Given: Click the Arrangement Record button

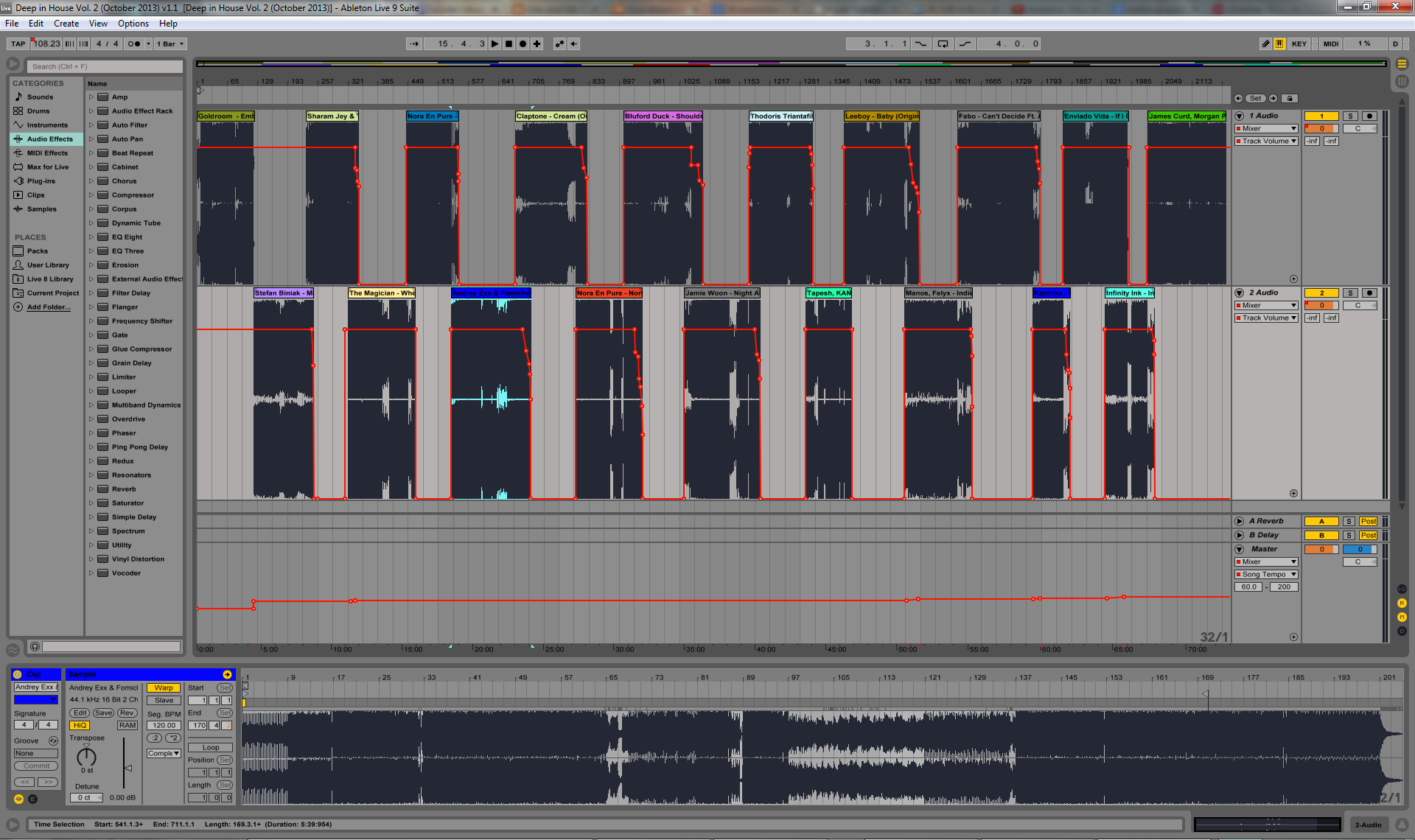Looking at the screenshot, I should click(523, 44).
